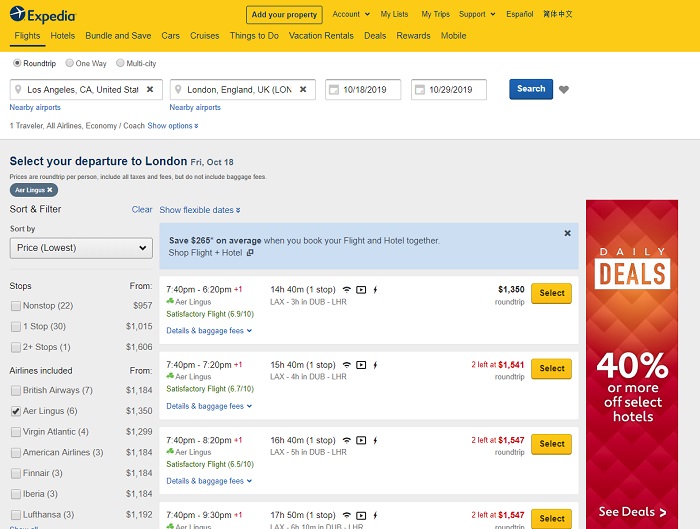Click See Deals on the Daily Deals ad
The height and width of the screenshot is (529, 700).
pyautogui.click(x=632, y=512)
